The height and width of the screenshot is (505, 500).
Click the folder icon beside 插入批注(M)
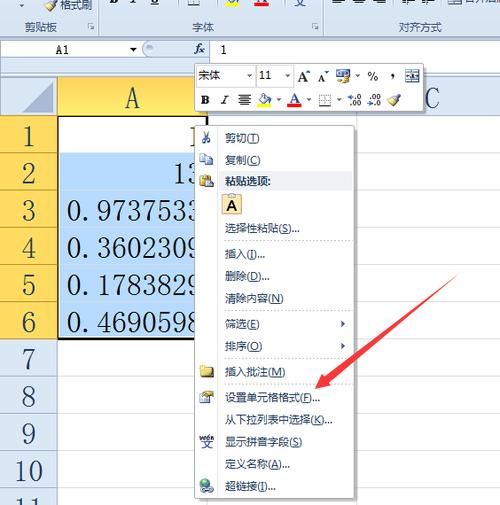coord(207,371)
